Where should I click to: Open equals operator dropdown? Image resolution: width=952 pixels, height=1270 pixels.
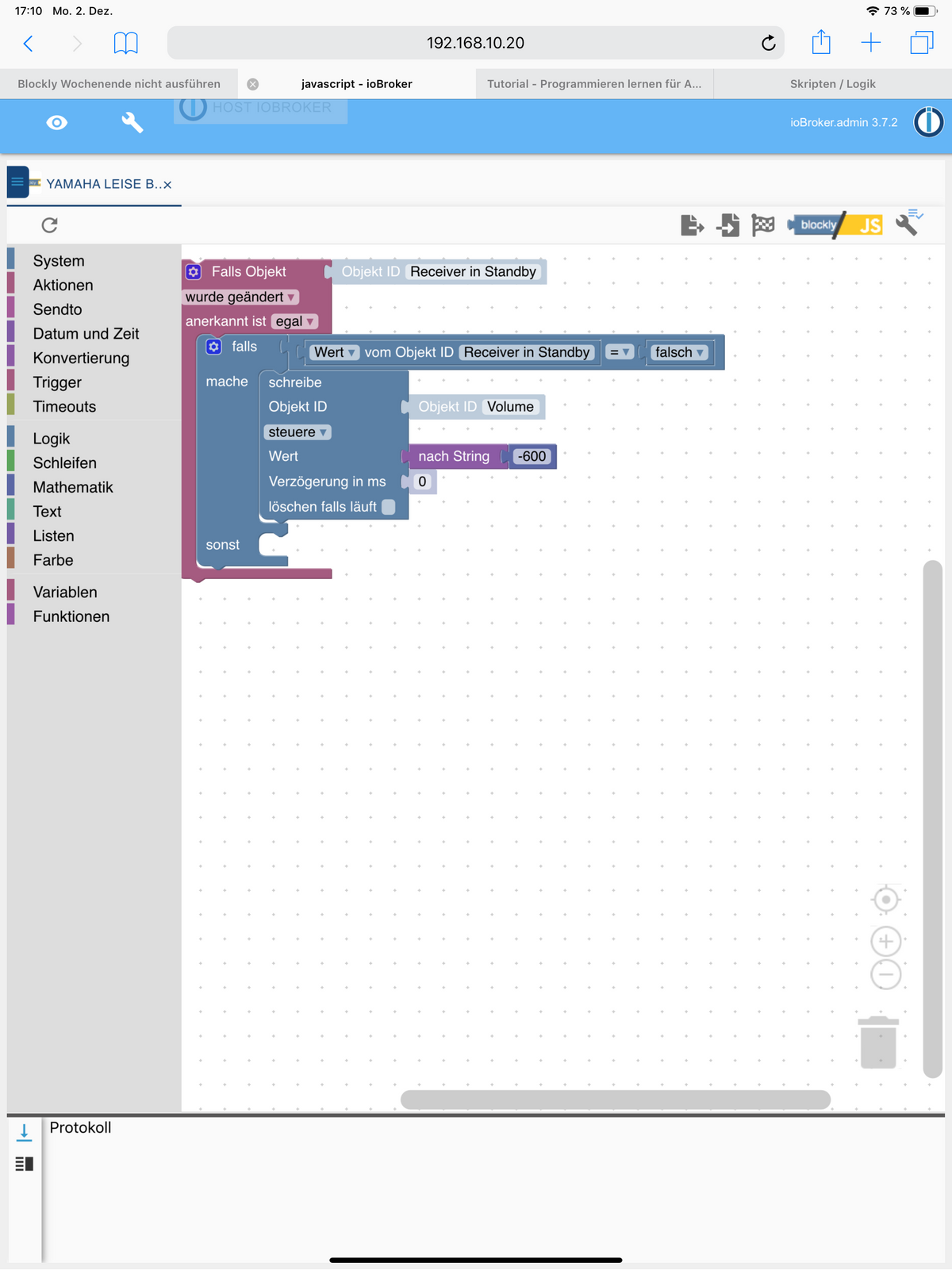pyautogui.click(x=620, y=352)
